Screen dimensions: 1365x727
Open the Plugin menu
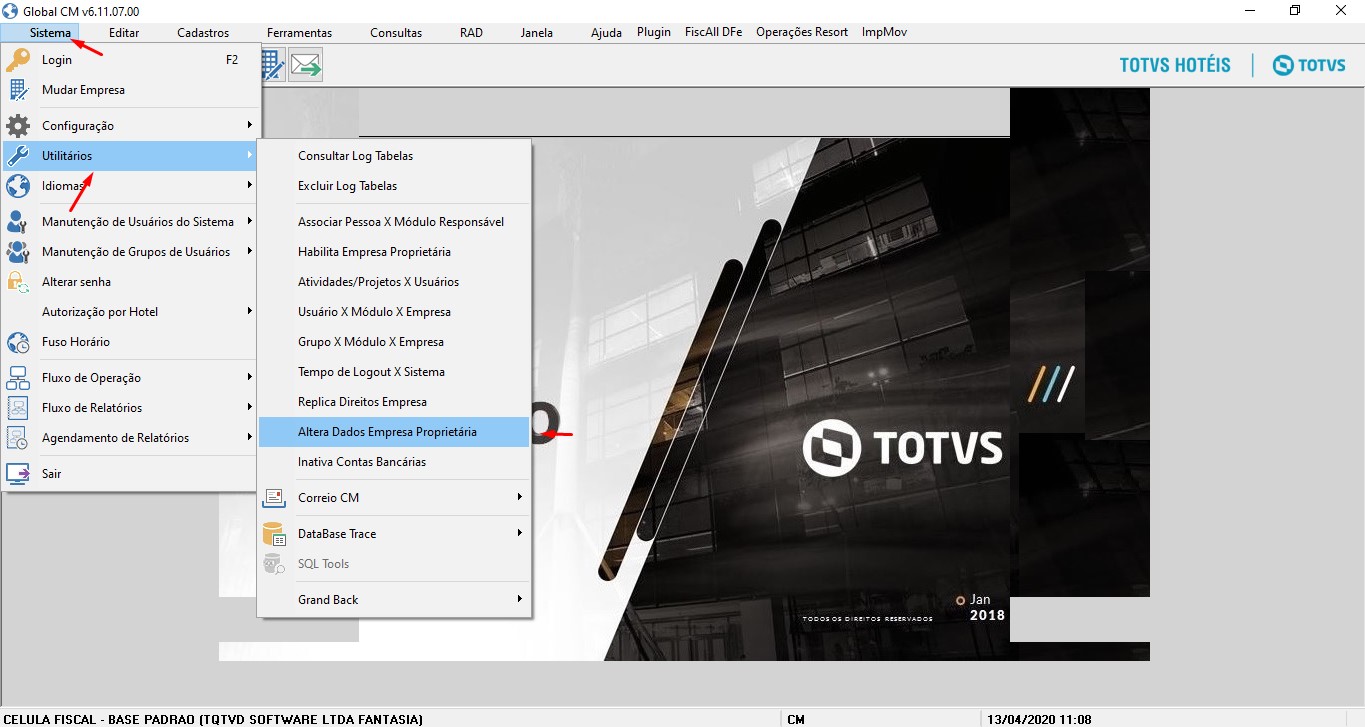[x=654, y=33]
